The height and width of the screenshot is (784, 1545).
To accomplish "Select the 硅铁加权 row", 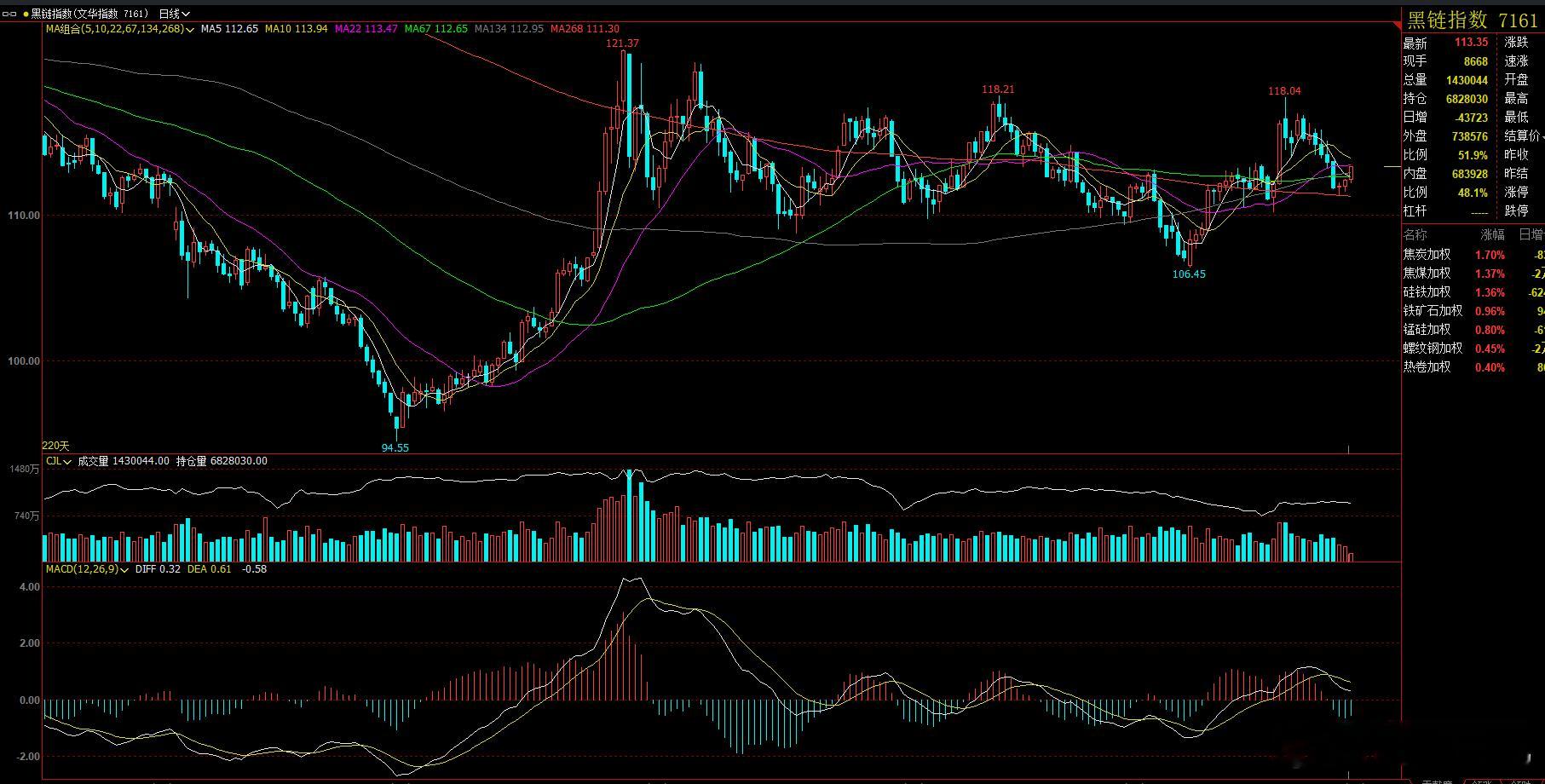I will (1473, 292).
